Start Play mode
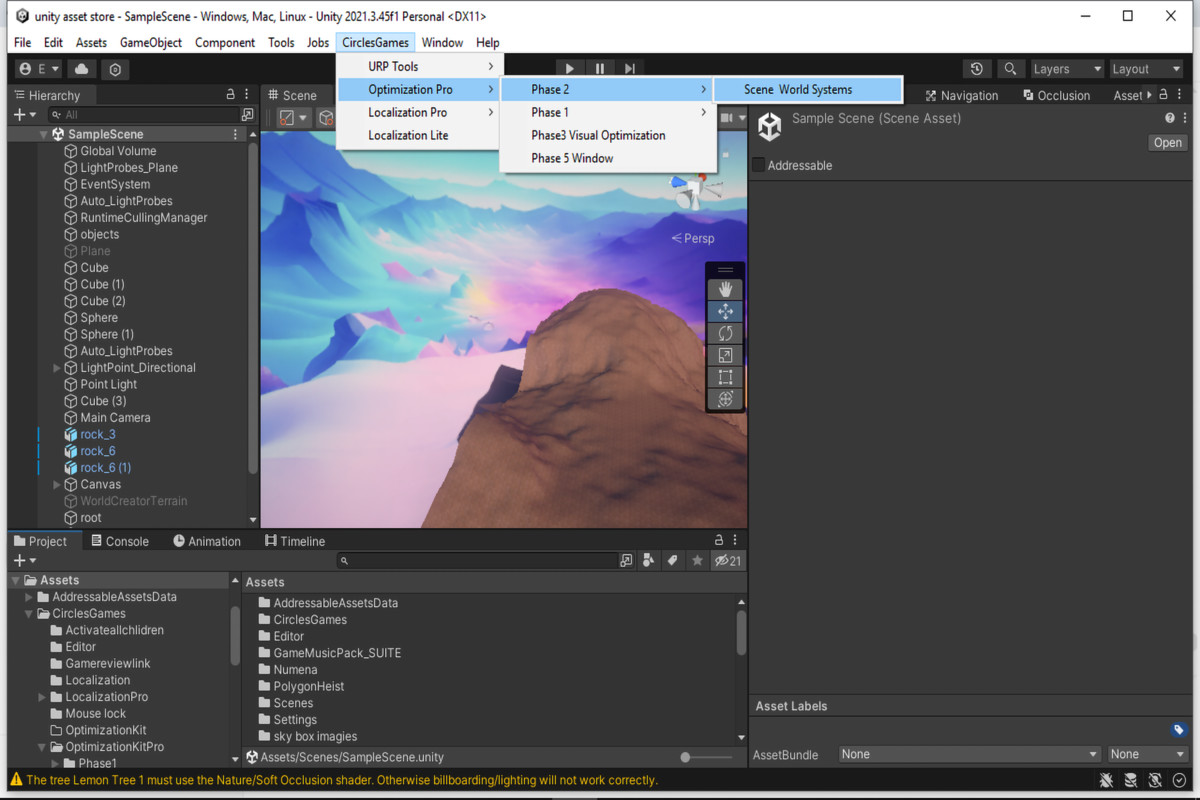The height and width of the screenshot is (800, 1200). [x=569, y=69]
